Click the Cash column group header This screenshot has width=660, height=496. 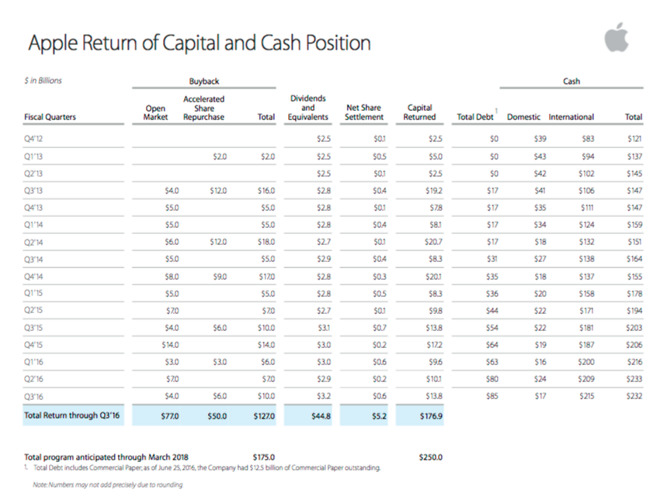point(571,81)
